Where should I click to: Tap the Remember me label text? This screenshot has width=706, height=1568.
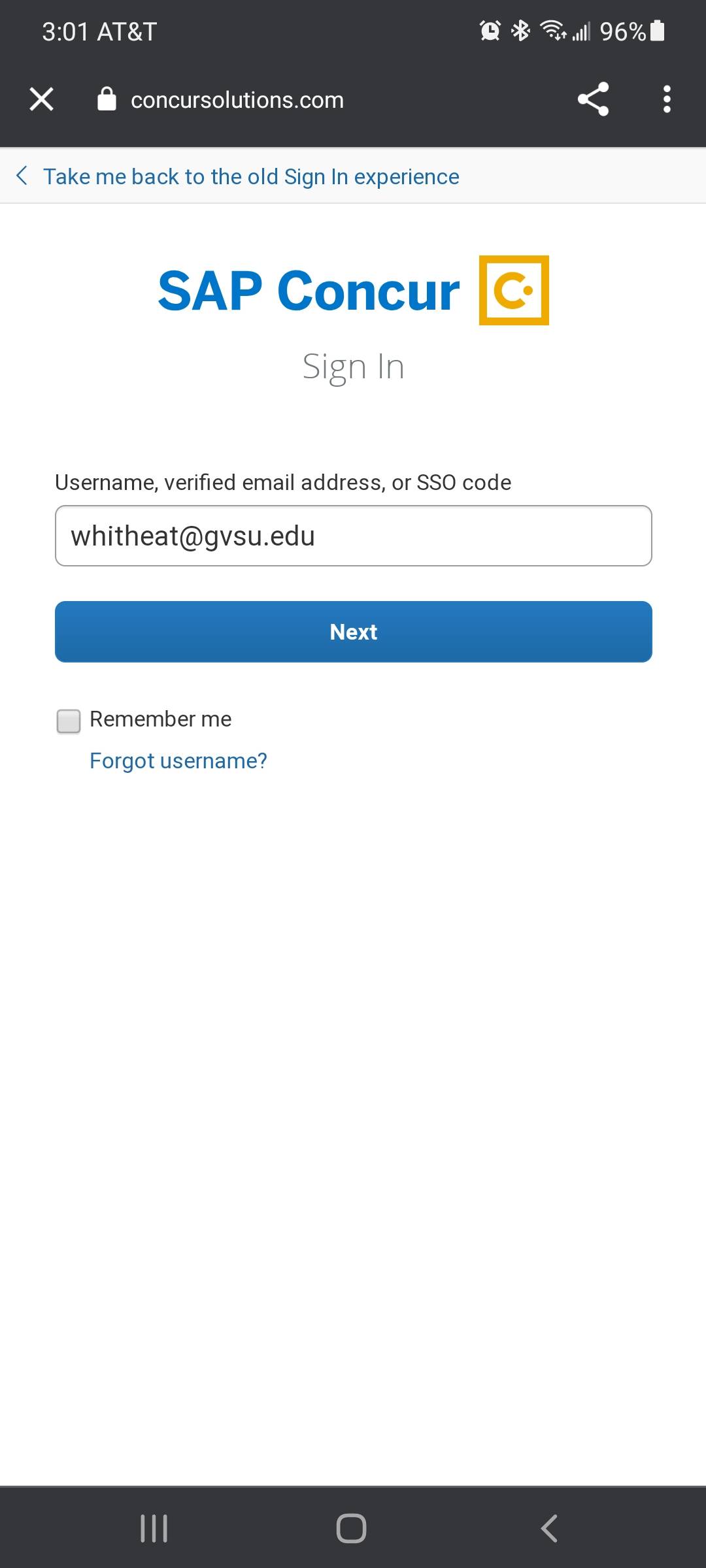160,719
